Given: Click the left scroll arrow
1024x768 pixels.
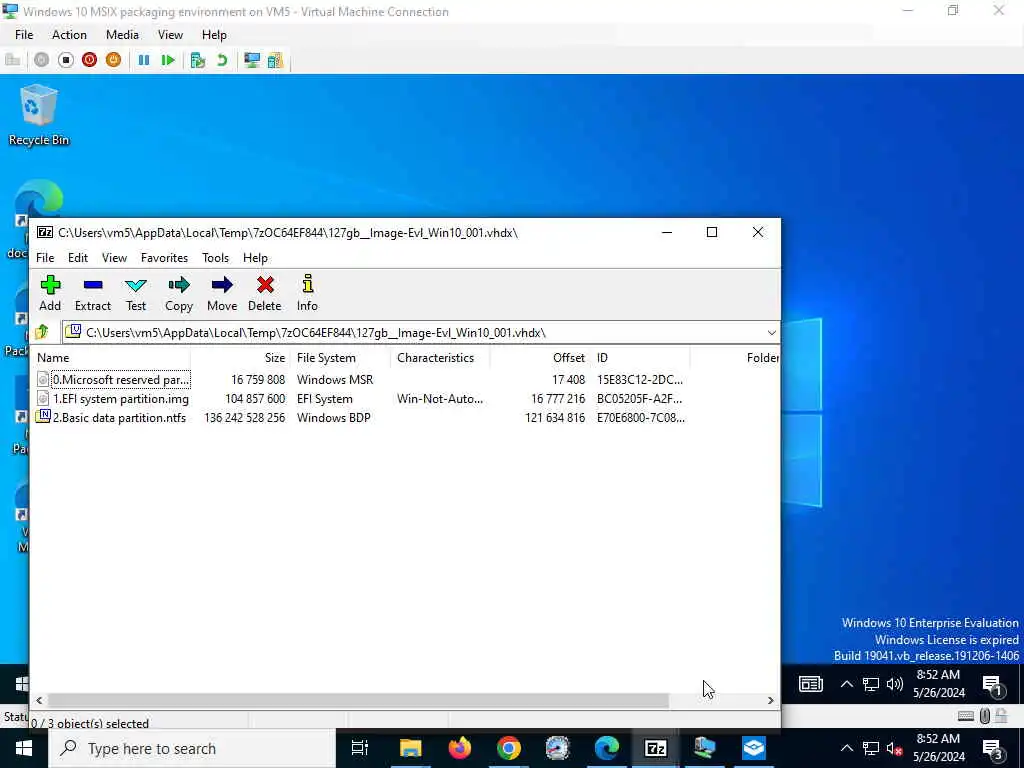Looking at the screenshot, I should [x=39, y=700].
